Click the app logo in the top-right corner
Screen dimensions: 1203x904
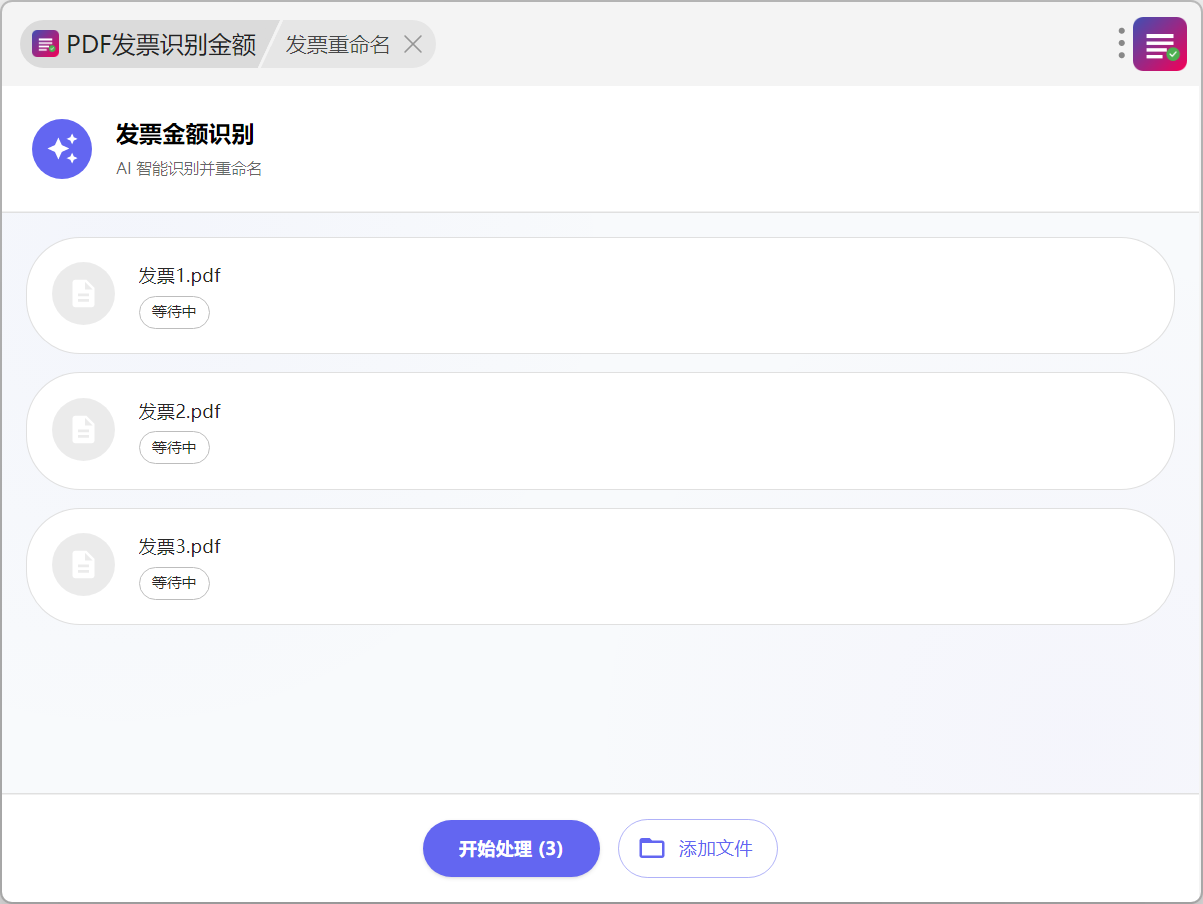(x=1159, y=44)
